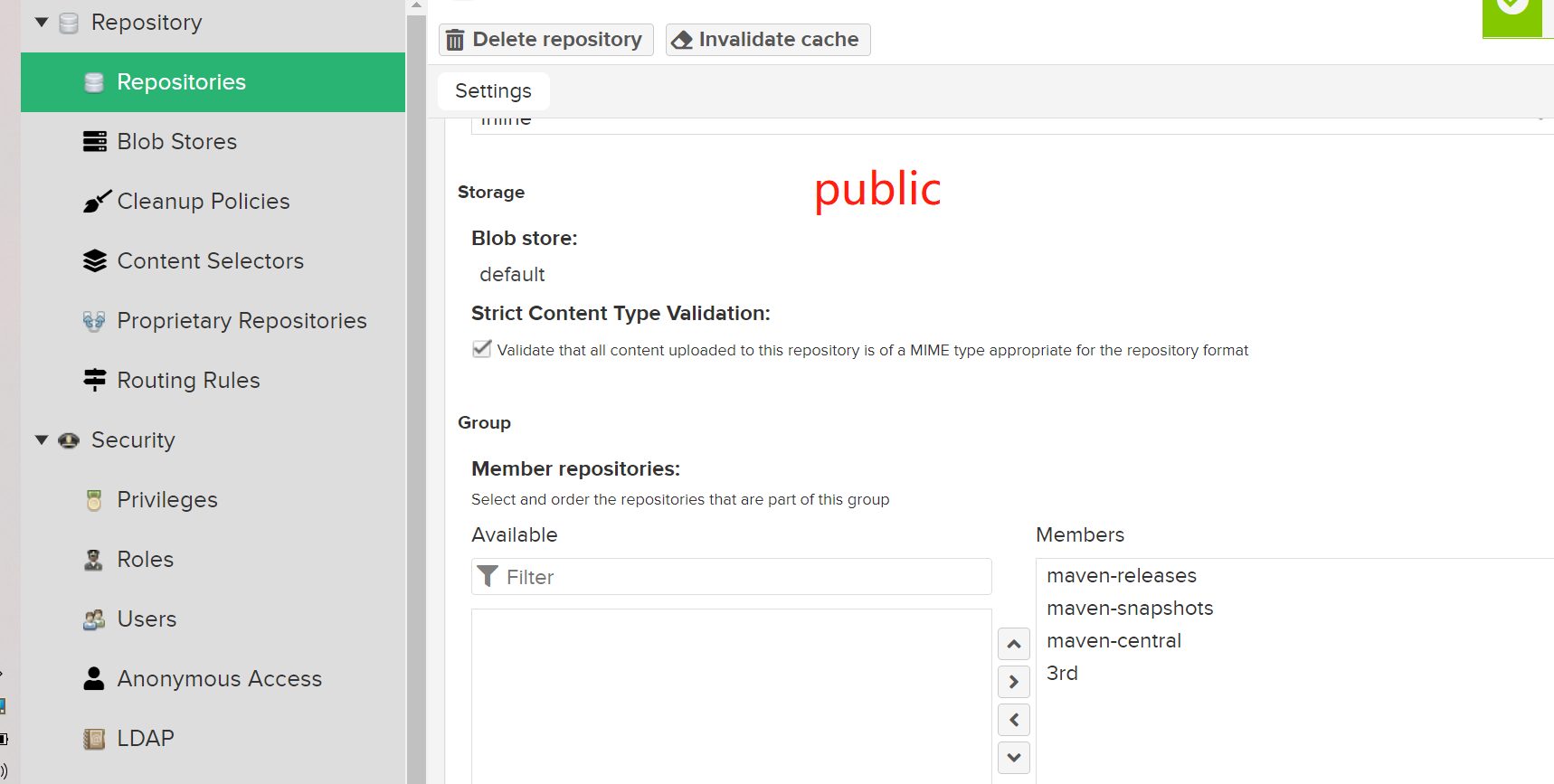Click the Proprietary Repositories icon
This screenshot has width=1554, height=784.
point(94,320)
